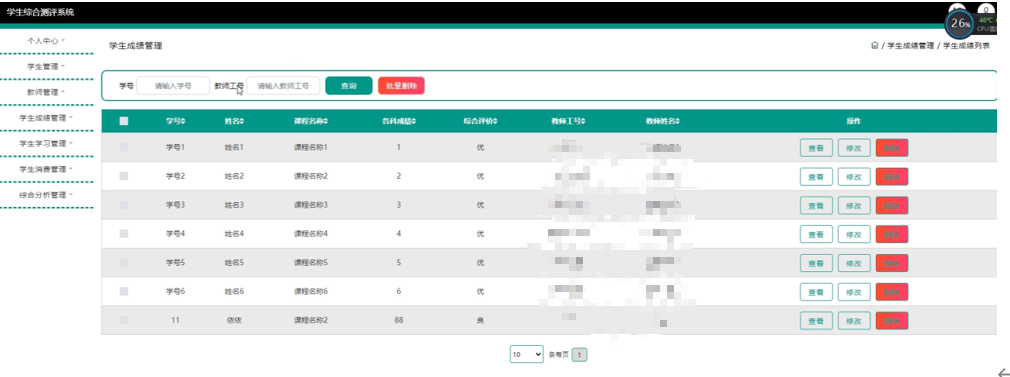The width and height of the screenshot is (1010, 377).
Task: Go to page 1 in pagination
Action: tap(580, 354)
